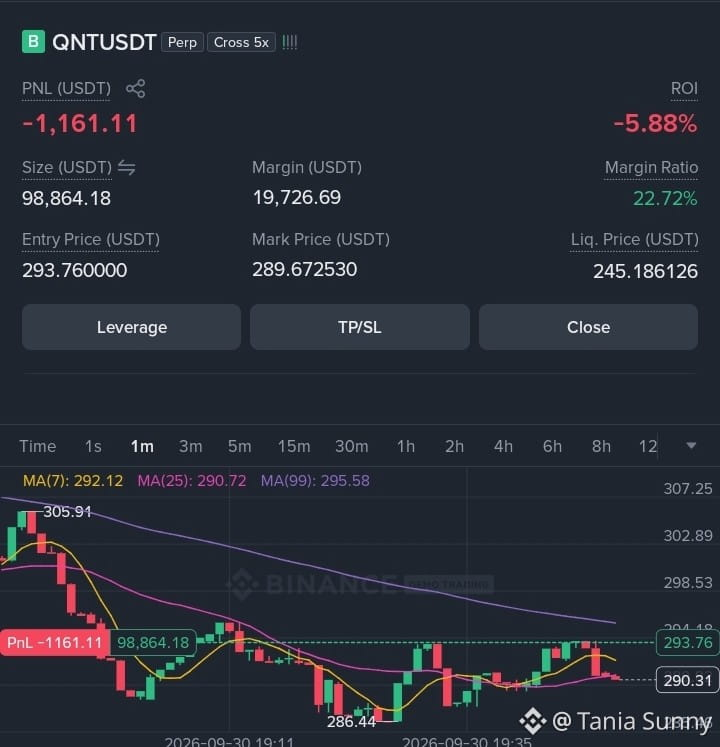Tap the PnL -1161.11 position marker
This screenshot has height=747, width=720.
[x=55, y=643]
